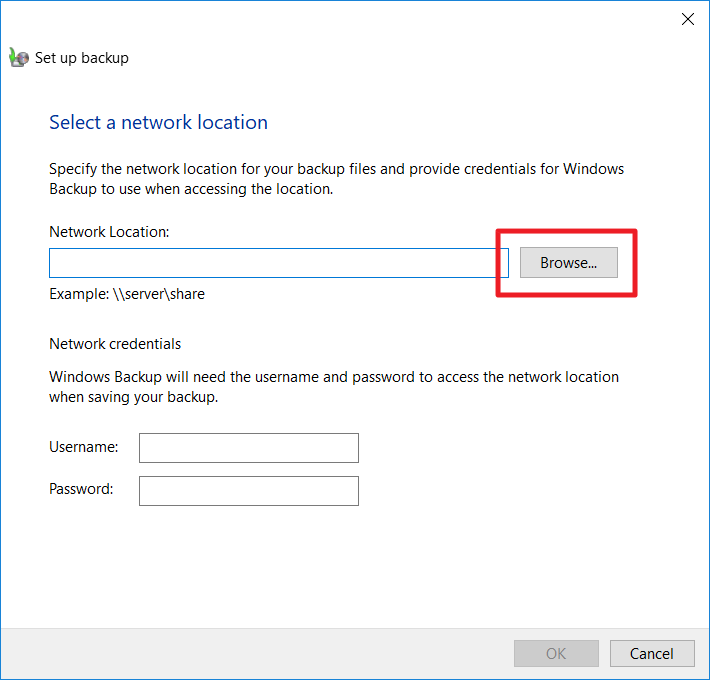Screen dimensions: 710x680
Task: Select the Password input box
Action: 248,491
